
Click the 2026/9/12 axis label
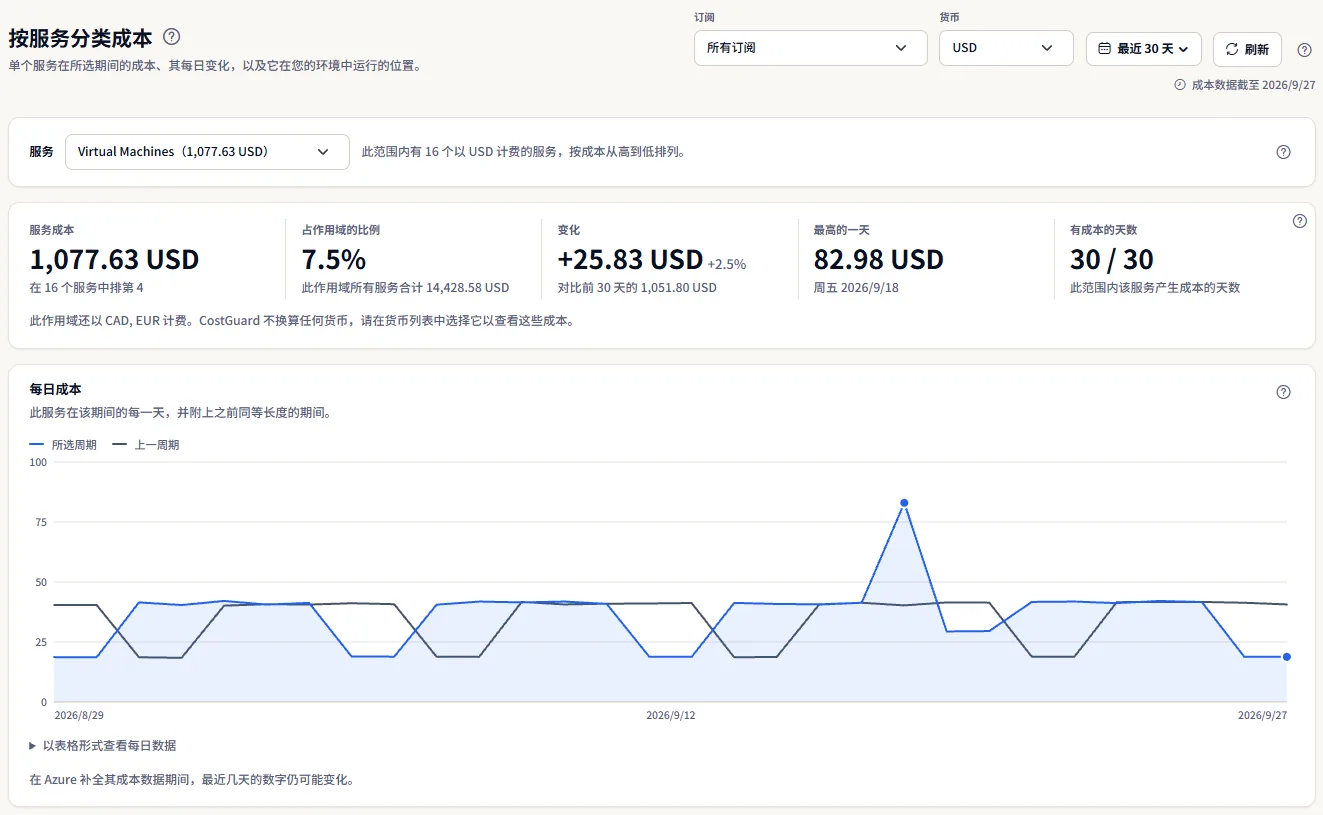(x=671, y=716)
